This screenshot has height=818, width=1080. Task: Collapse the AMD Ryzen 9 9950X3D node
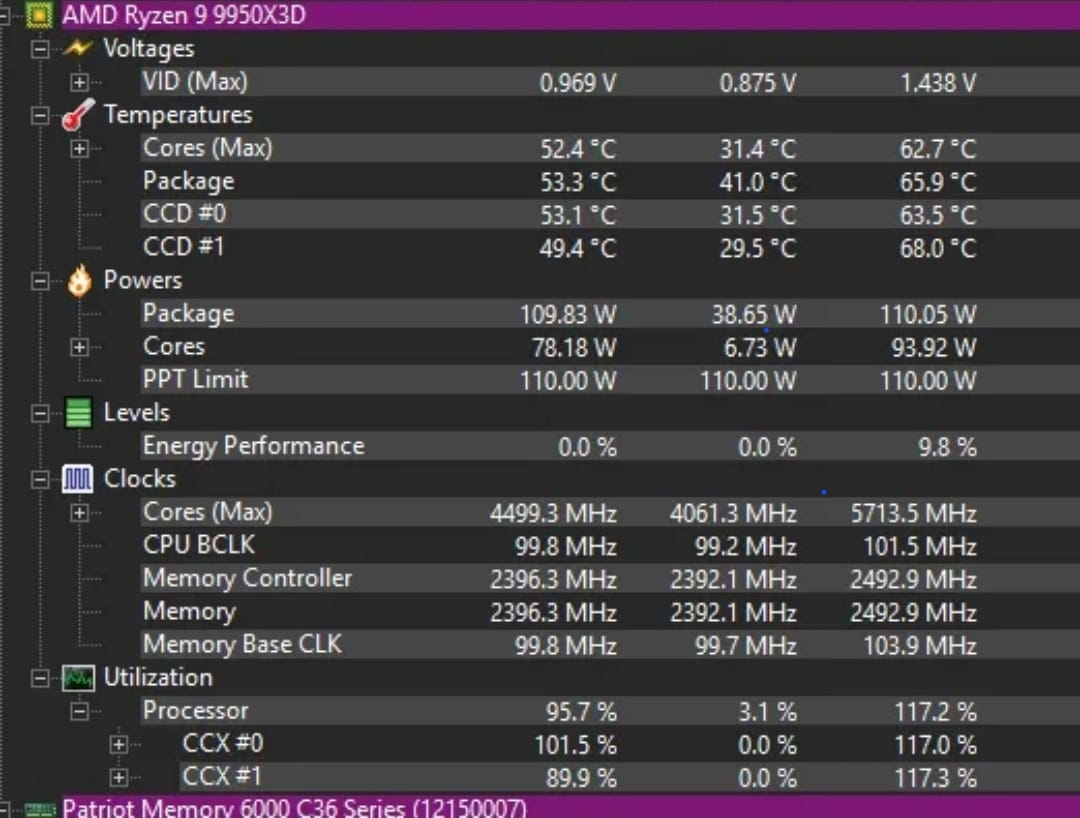click(x=3, y=14)
